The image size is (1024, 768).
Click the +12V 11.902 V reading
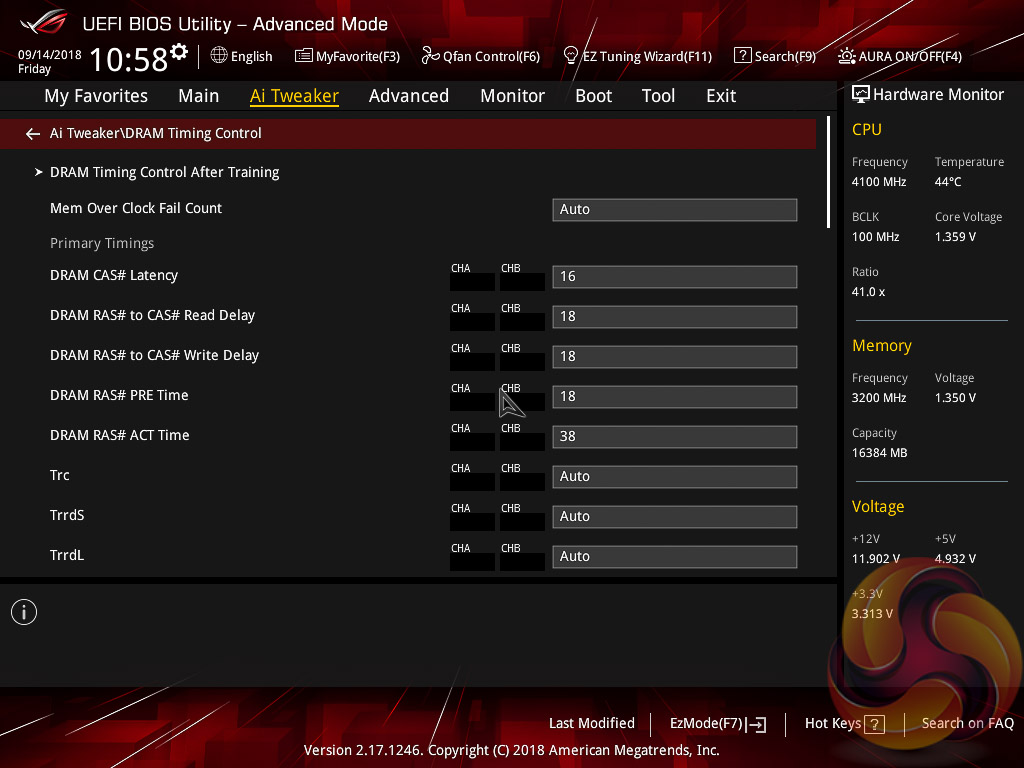875,558
